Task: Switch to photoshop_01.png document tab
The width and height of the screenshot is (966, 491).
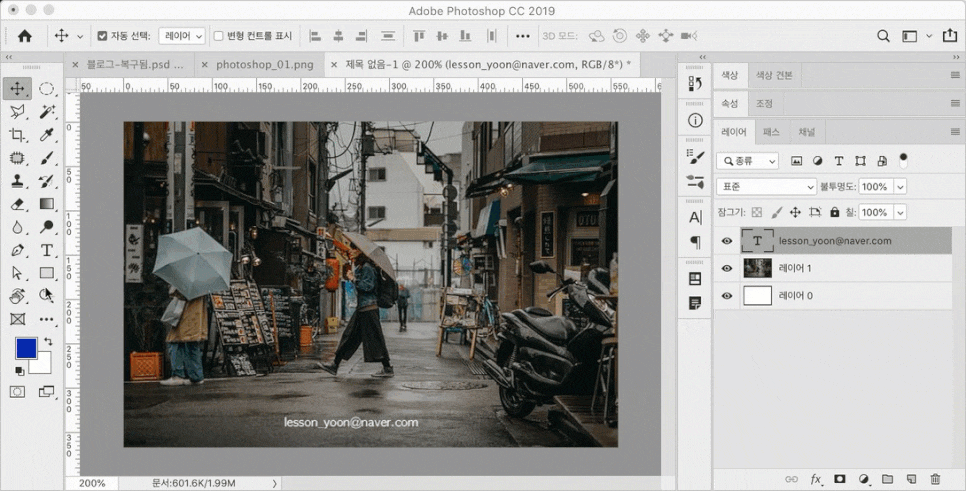Action: pos(265,64)
